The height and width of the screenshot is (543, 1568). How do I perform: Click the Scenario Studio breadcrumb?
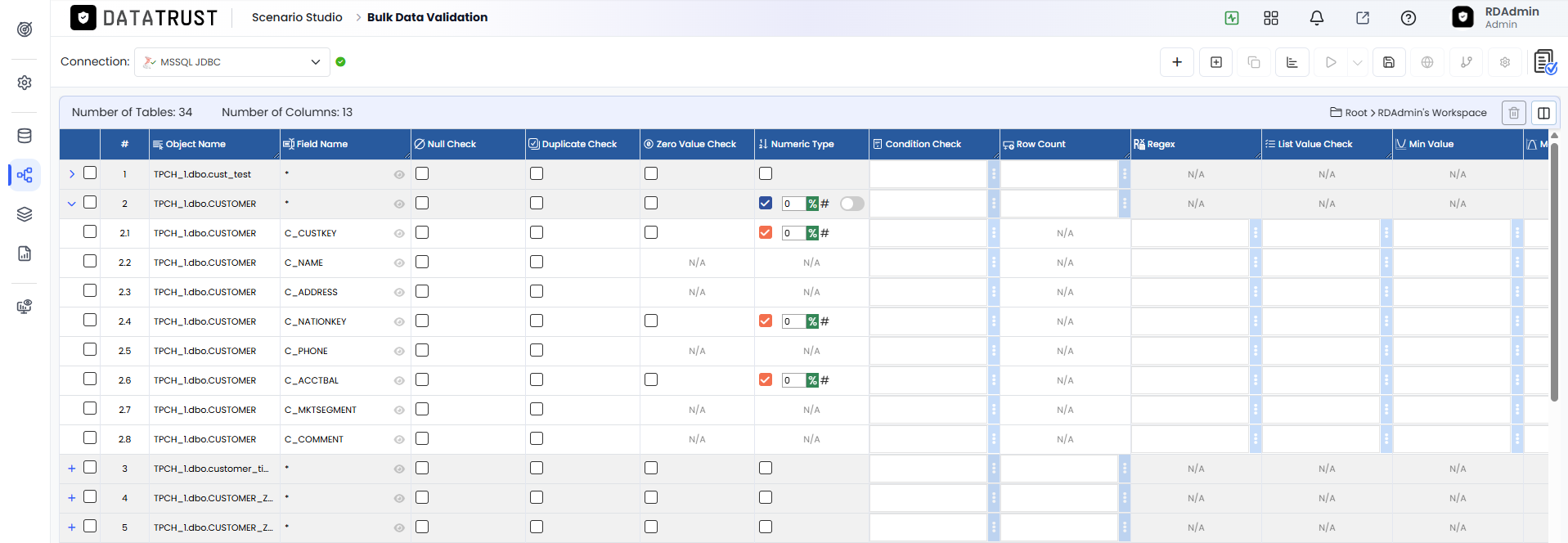tap(297, 17)
